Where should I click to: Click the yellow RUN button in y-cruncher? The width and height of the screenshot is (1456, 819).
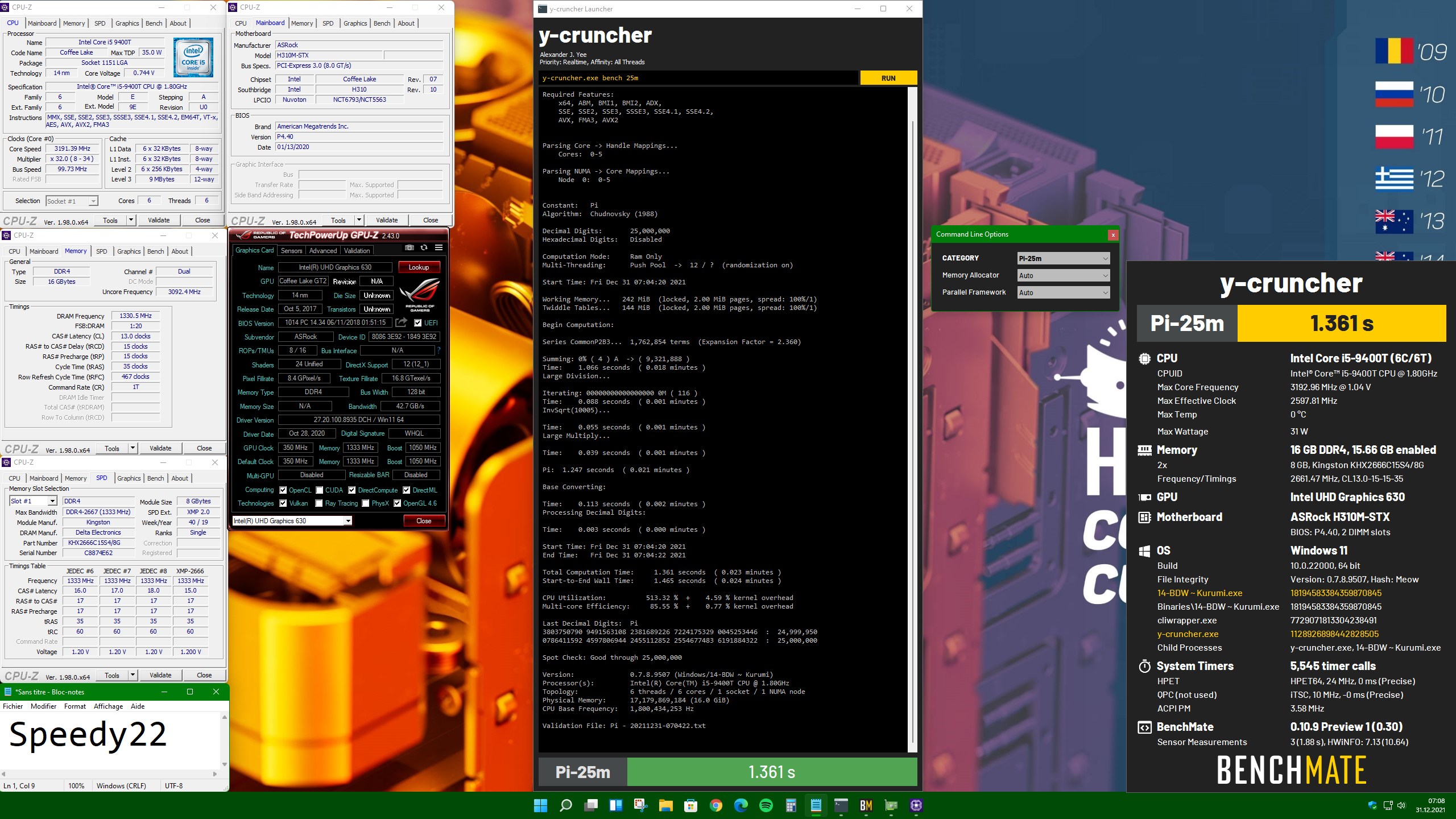coord(888,78)
